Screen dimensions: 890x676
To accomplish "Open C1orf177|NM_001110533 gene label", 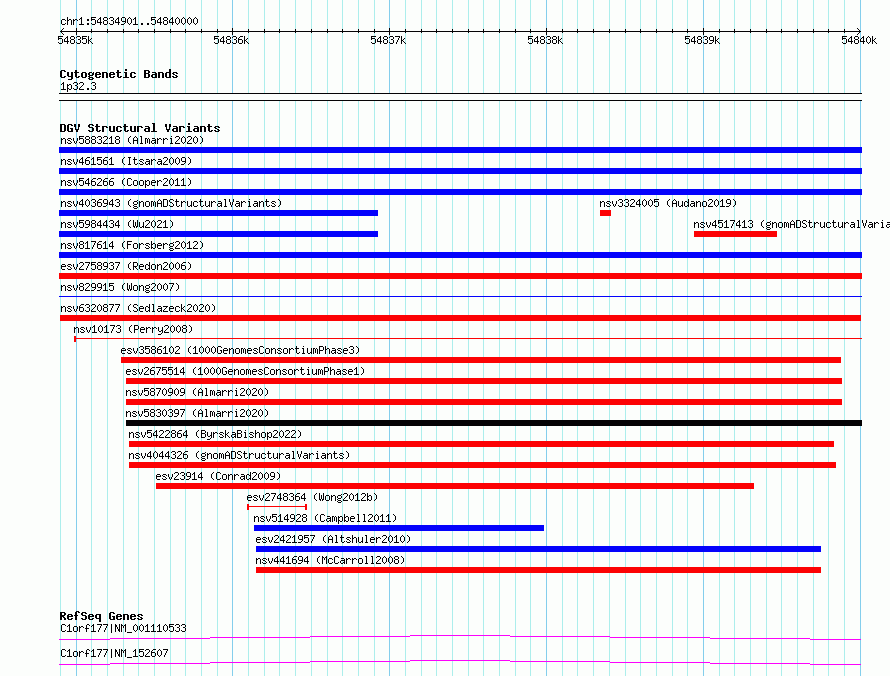I will [x=123, y=628].
